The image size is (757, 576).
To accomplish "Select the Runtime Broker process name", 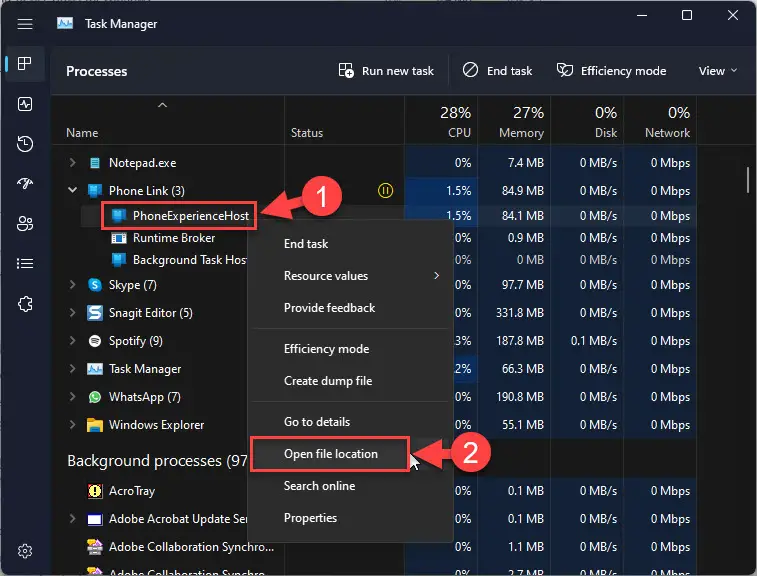I will (174, 238).
